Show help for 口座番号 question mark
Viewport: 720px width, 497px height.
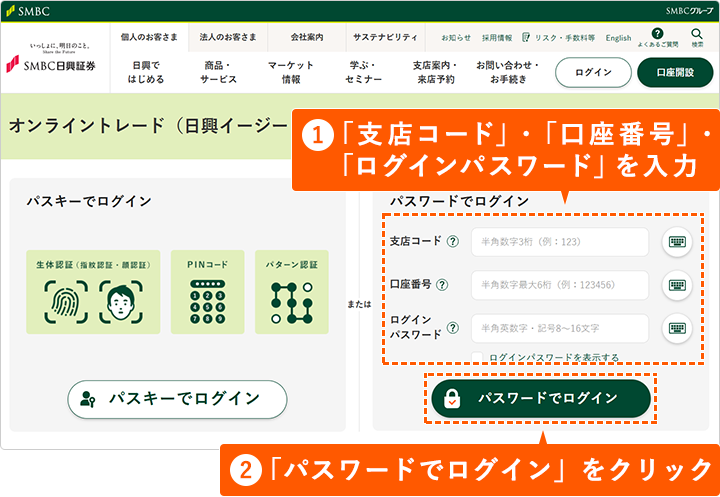point(442,285)
